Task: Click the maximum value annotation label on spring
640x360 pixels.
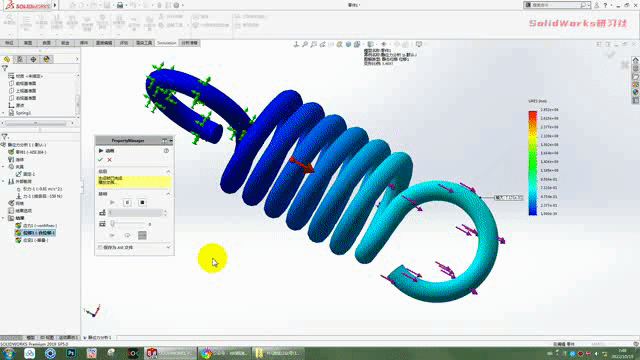Action: pyautogui.click(x=509, y=198)
